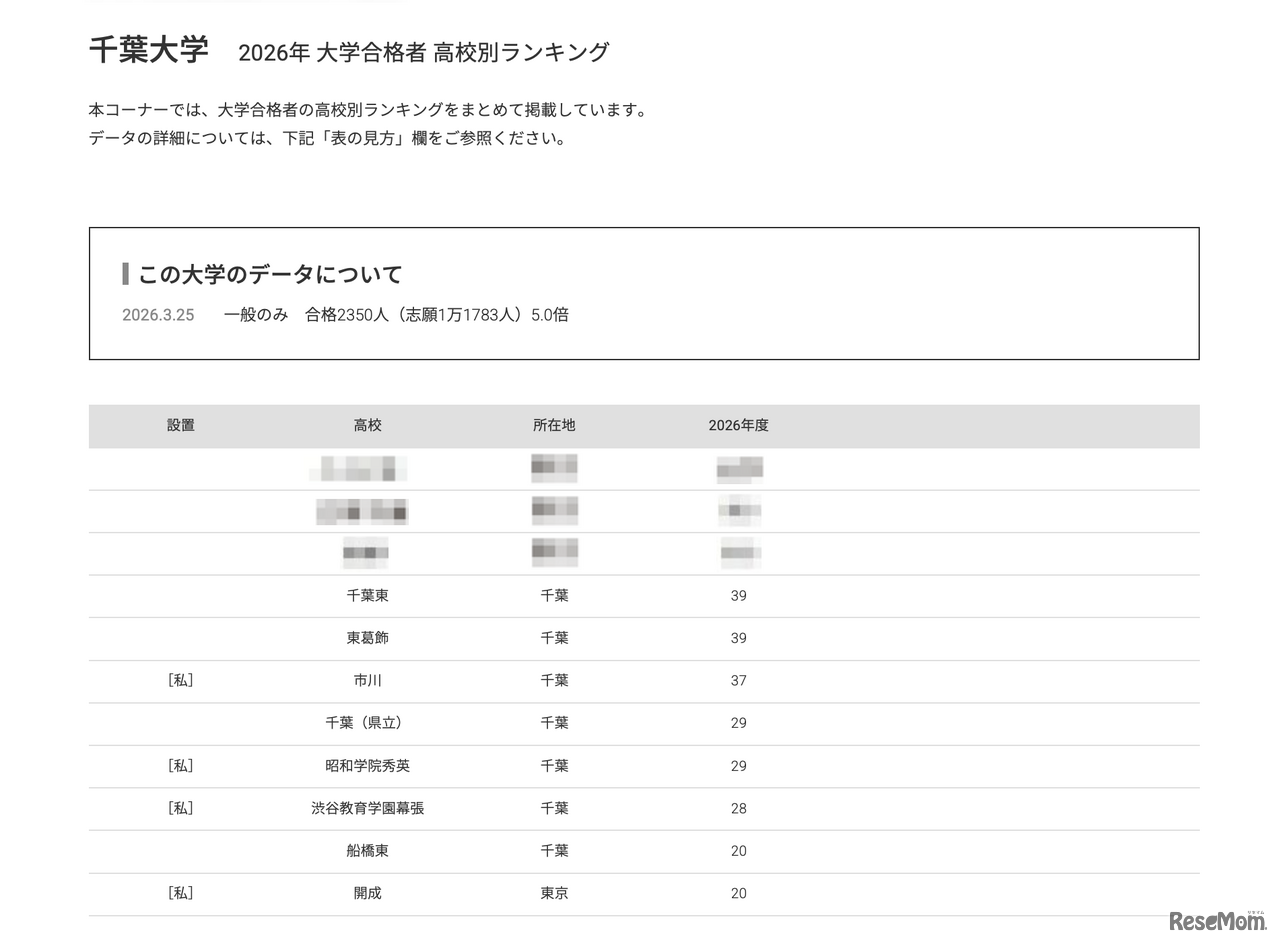Select the 高校 column header
This screenshot has width=1280, height=944.
point(368,425)
